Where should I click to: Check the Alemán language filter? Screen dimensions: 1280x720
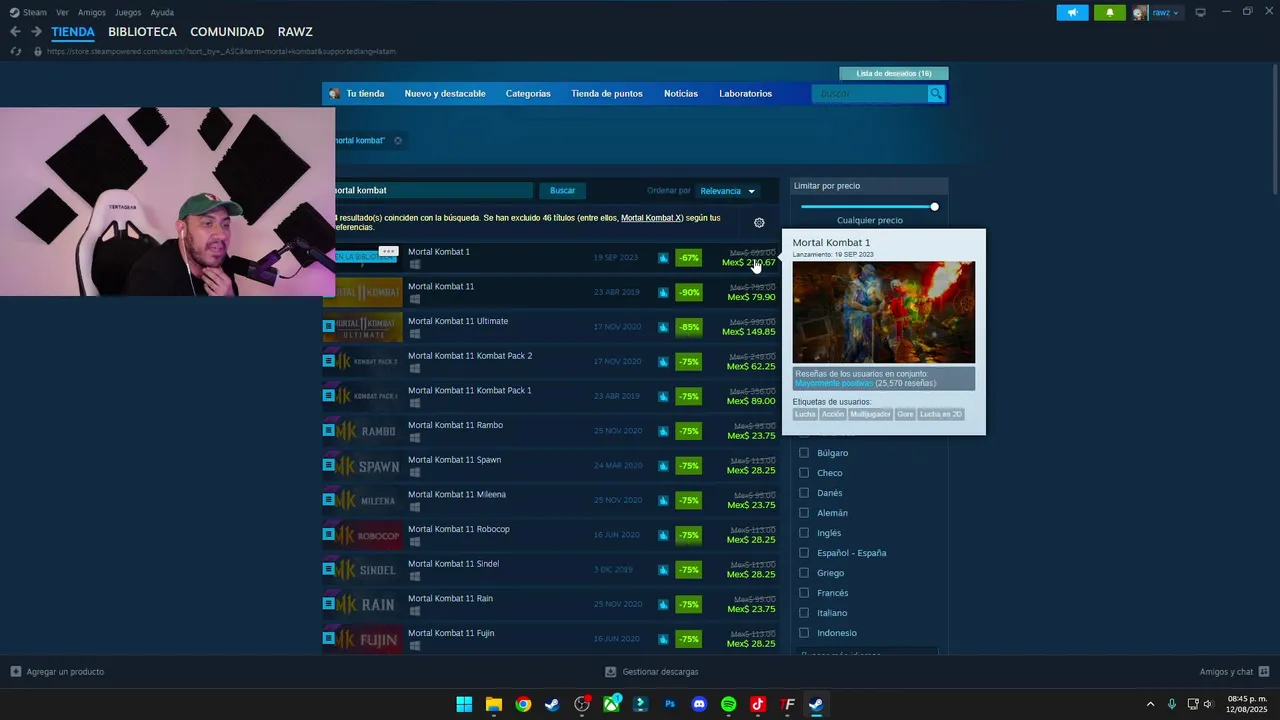[804, 513]
